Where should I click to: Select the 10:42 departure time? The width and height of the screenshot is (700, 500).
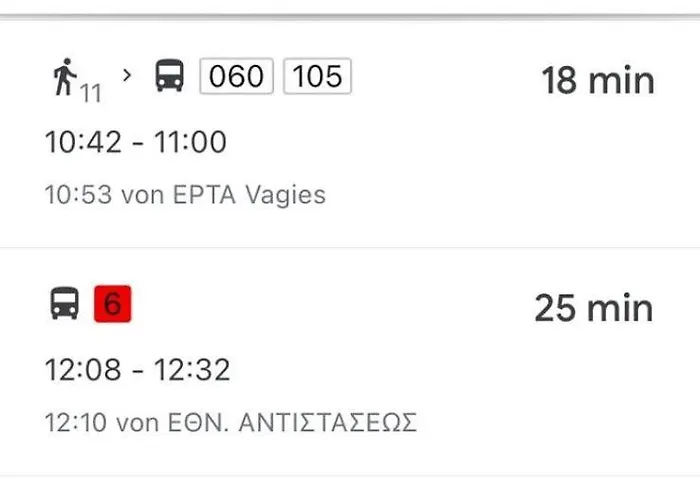84,143
